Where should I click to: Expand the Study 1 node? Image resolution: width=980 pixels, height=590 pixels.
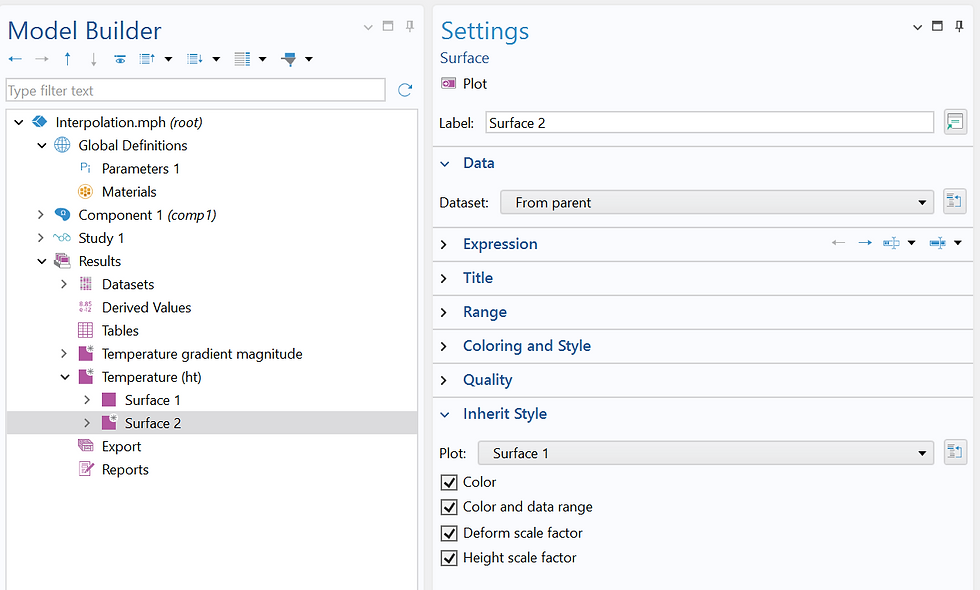tap(41, 238)
